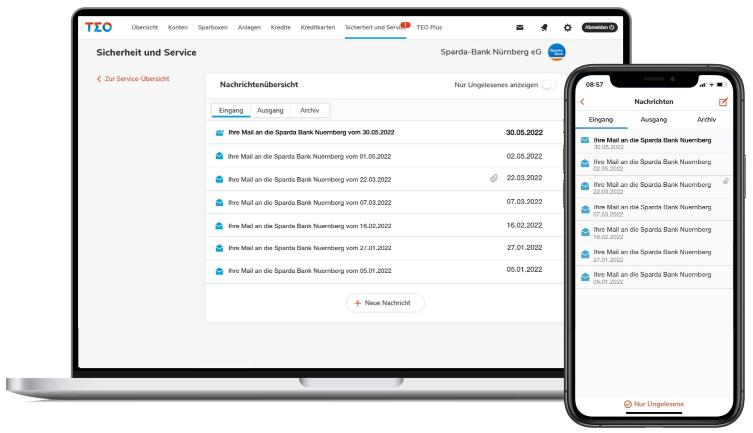This screenshot has height=433, width=753.
Task: Tap the back arrow in phone Nachrichten header
Action: (583, 102)
